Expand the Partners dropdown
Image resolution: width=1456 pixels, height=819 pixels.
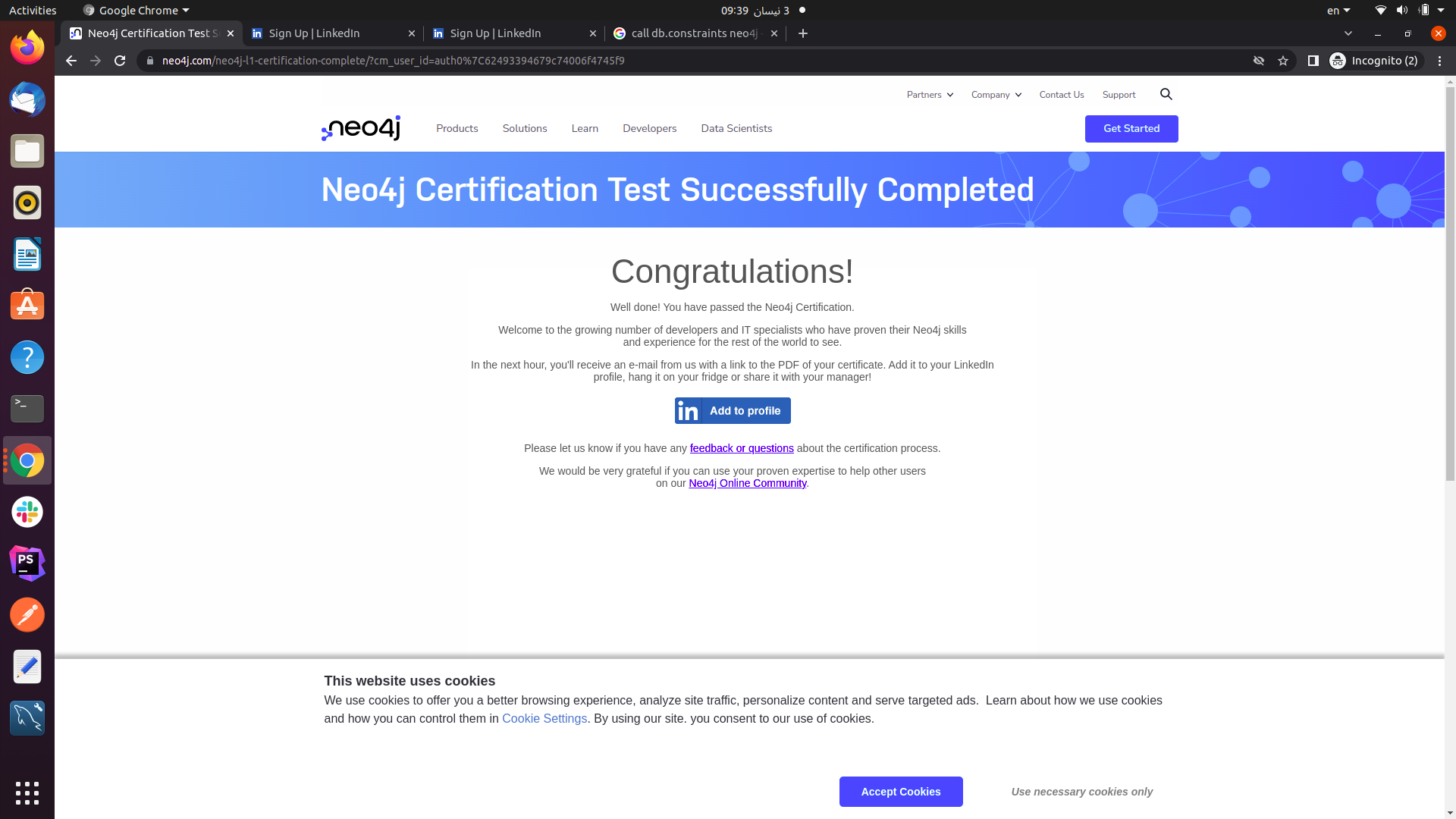(x=930, y=95)
